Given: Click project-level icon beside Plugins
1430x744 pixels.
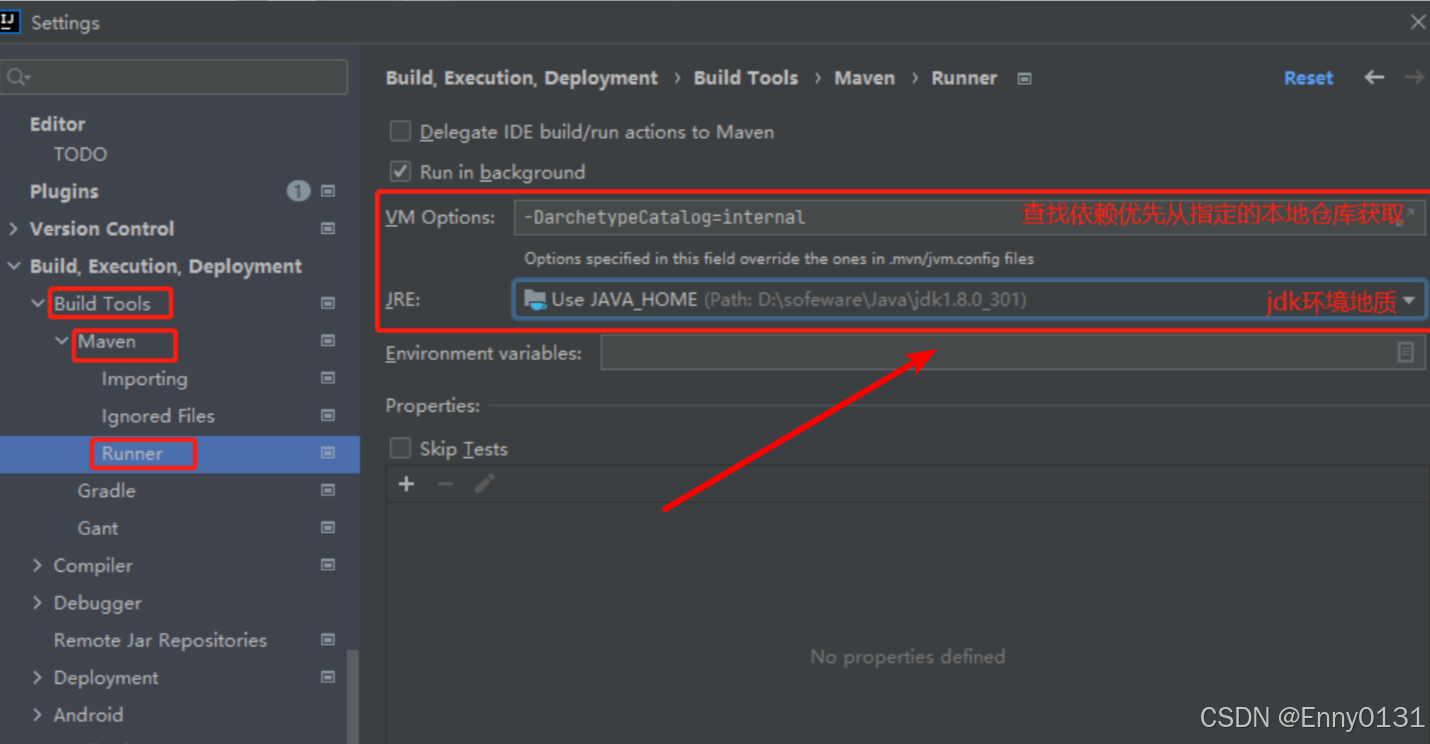Looking at the screenshot, I should pyautogui.click(x=328, y=191).
